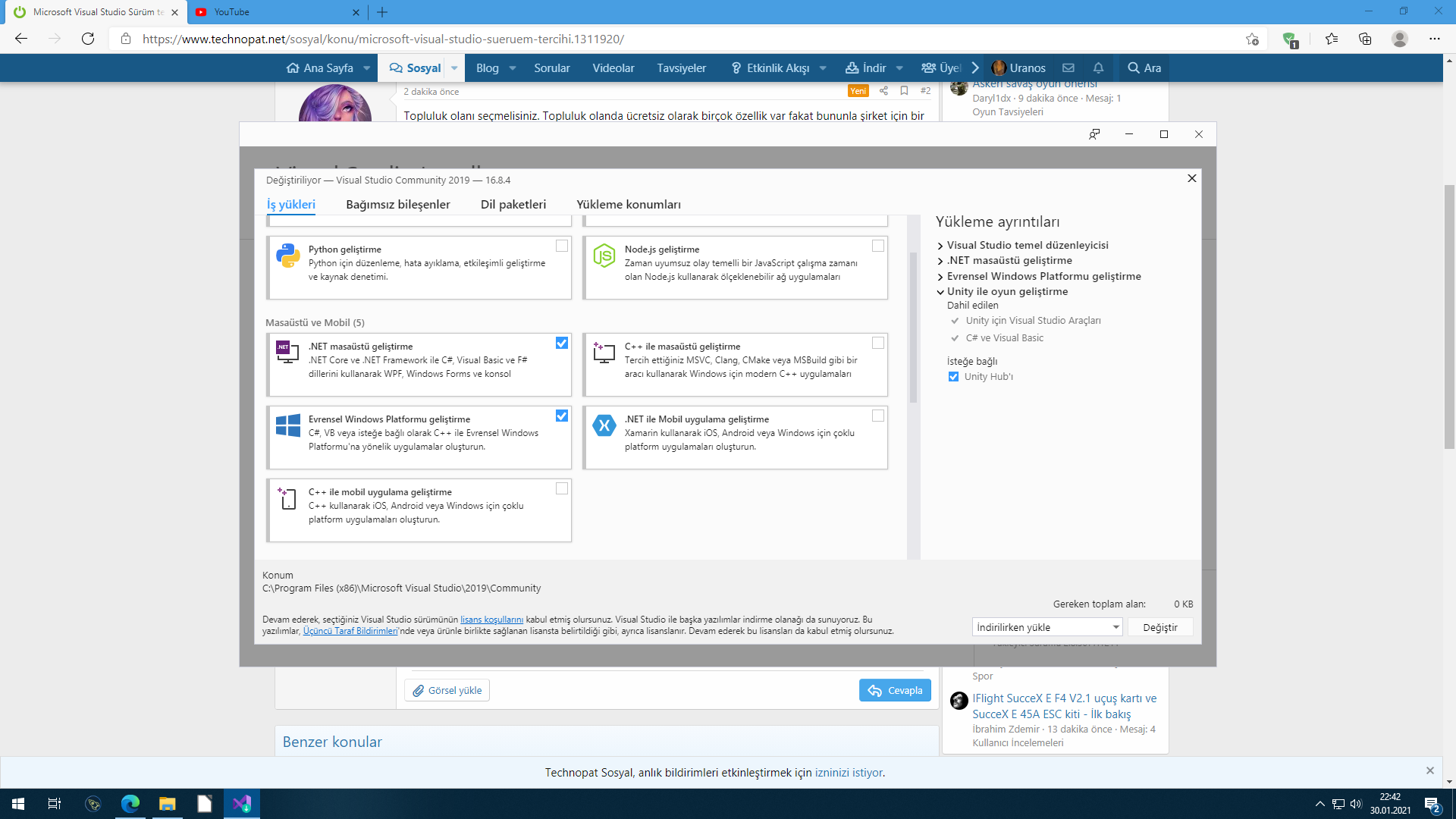Open the lisans koşullarını link

[491, 620]
